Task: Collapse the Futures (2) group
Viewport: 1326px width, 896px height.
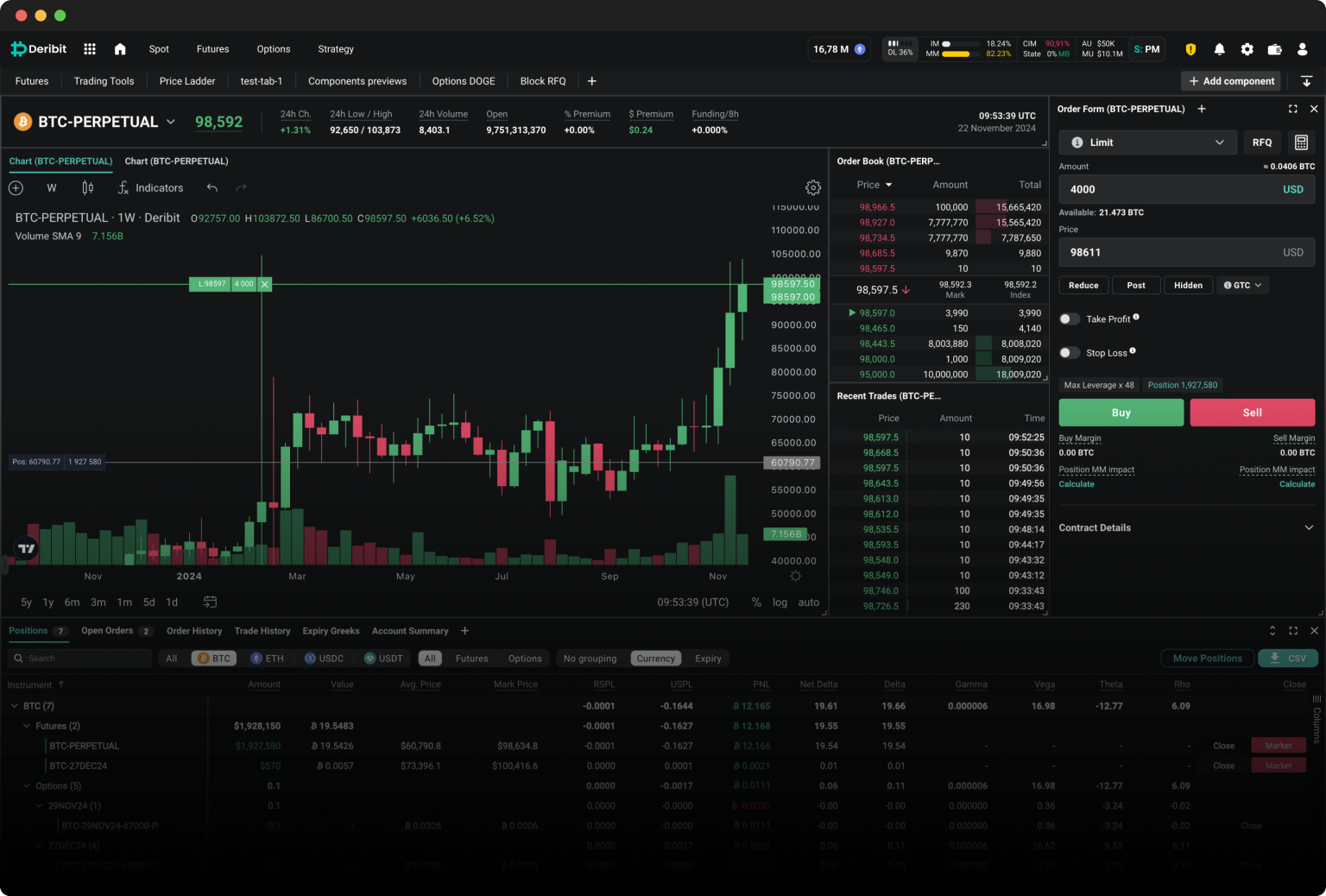Action: (27, 726)
